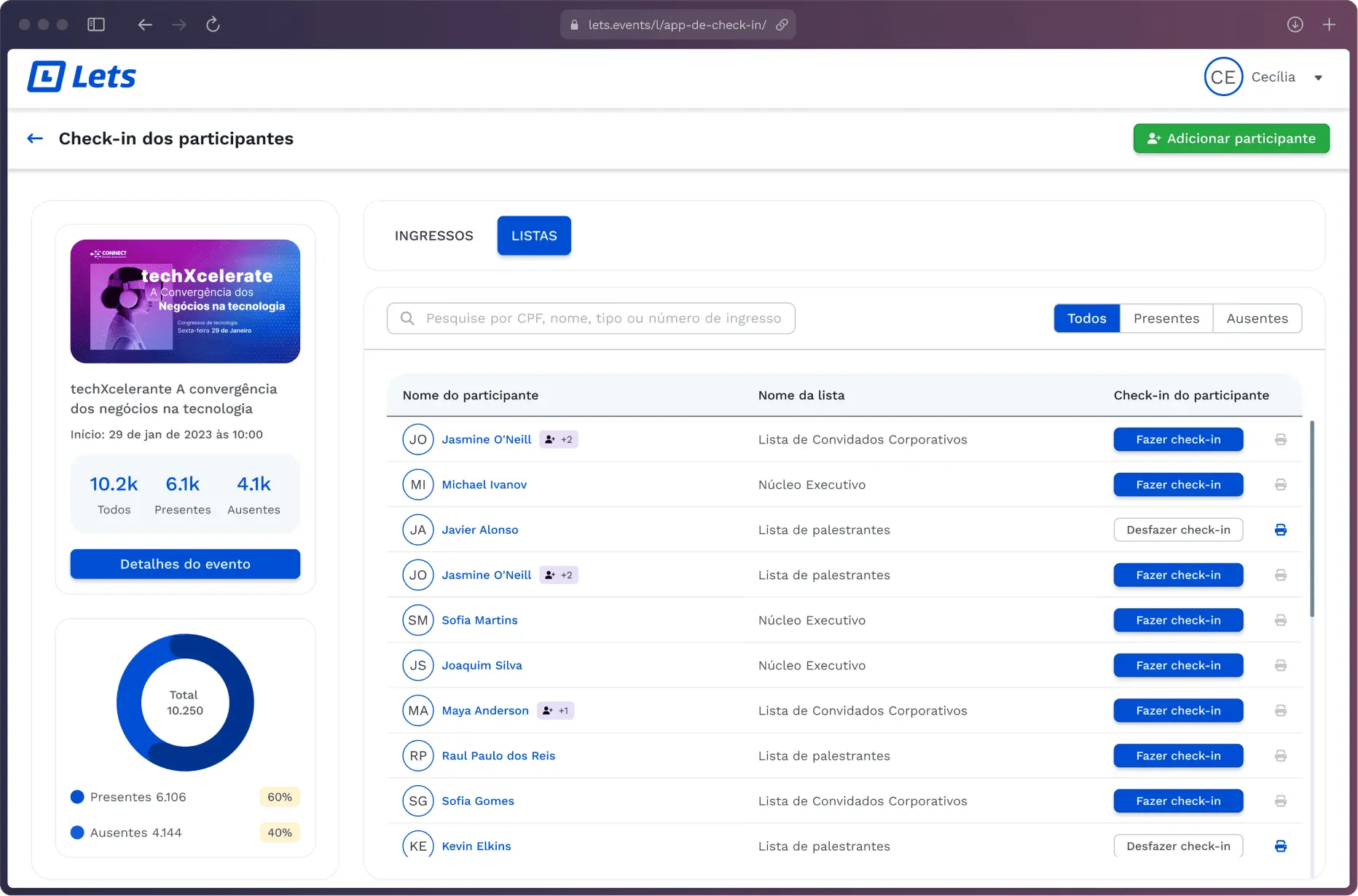1358x896 pixels.
Task: Expand the Cecília account dropdown arrow
Action: 1318,78
